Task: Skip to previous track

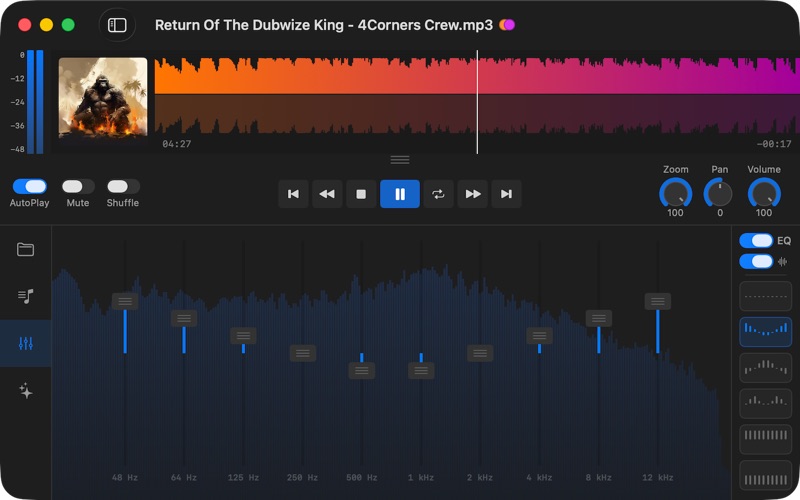Action: pos(293,194)
